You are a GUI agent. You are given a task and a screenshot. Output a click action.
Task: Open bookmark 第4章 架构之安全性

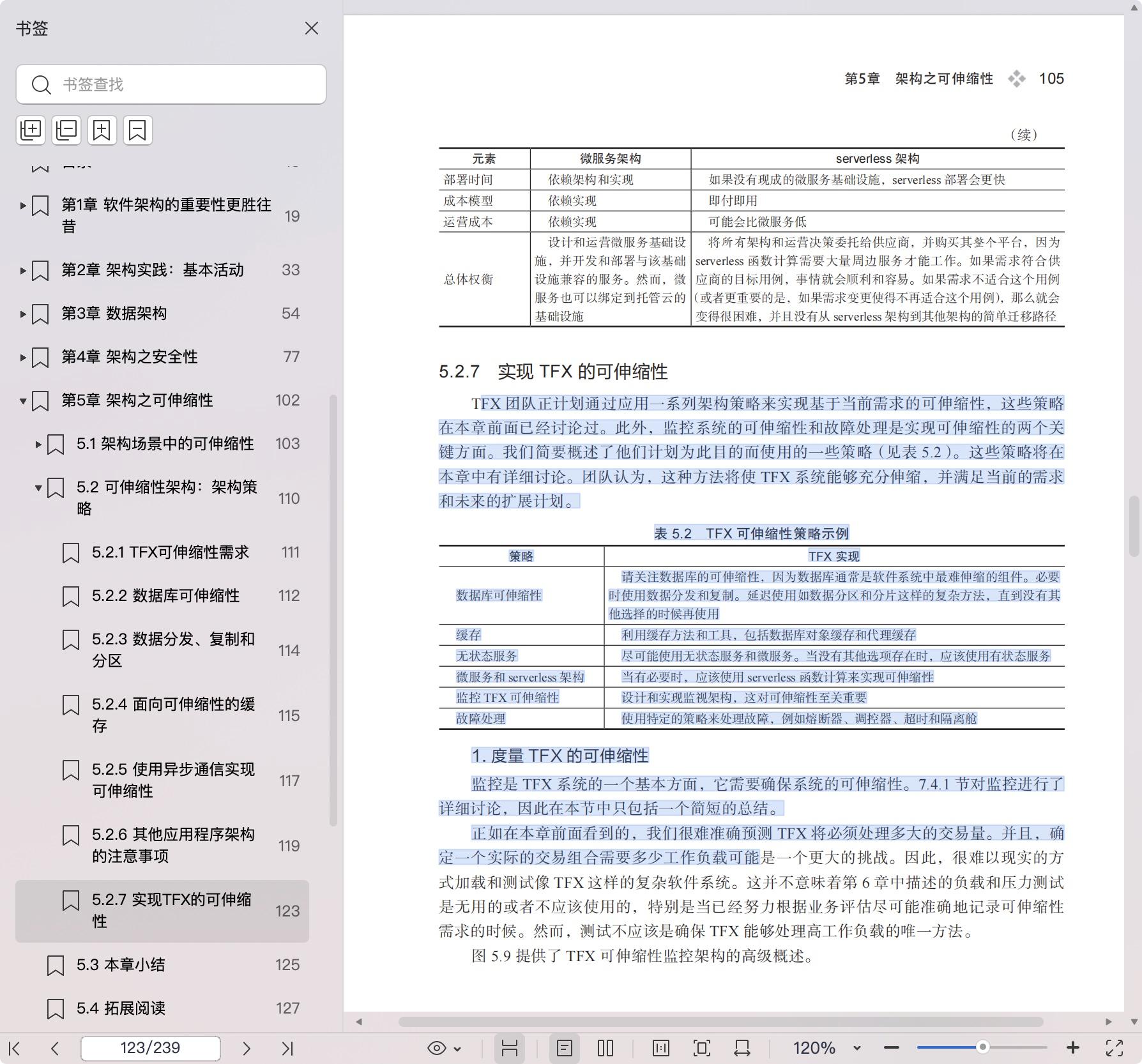(x=130, y=357)
